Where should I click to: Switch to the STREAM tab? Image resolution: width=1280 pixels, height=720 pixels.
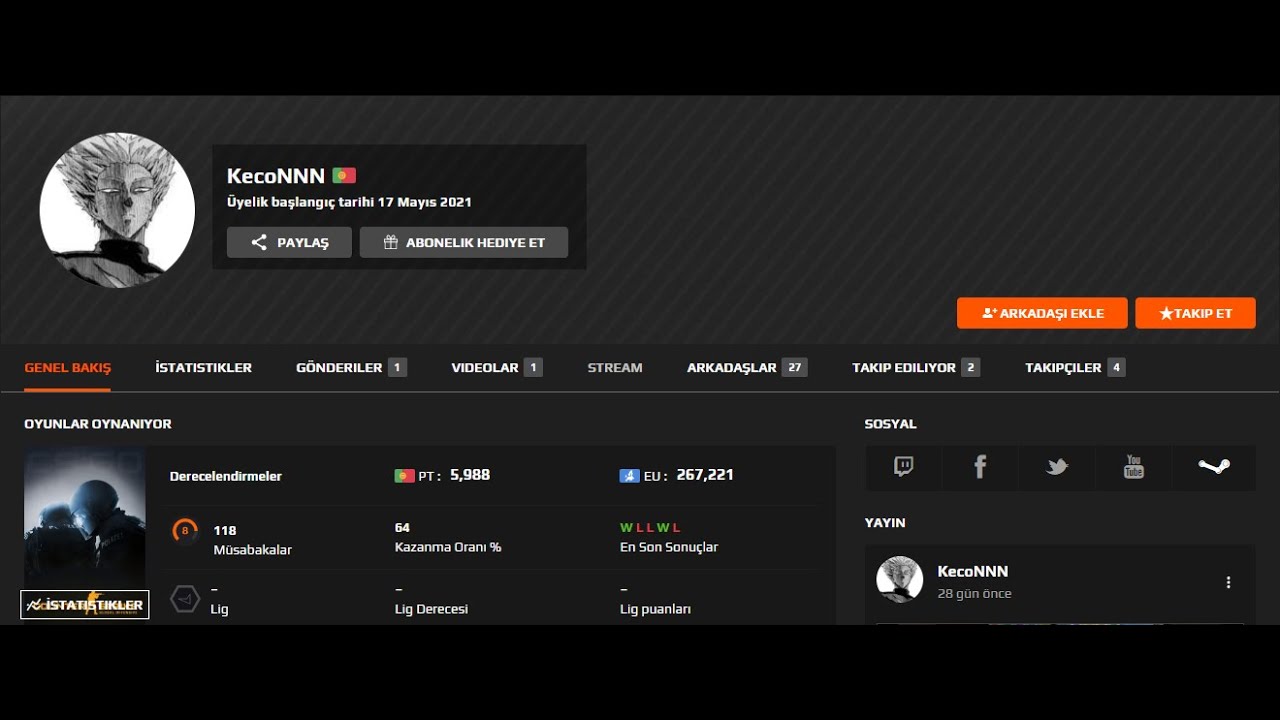click(x=615, y=368)
